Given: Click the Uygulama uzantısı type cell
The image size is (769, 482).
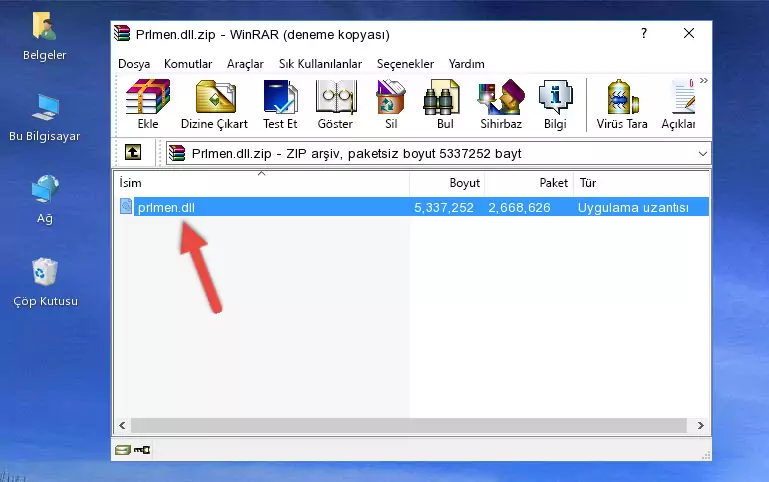Looking at the screenshot, I should 633,207.
